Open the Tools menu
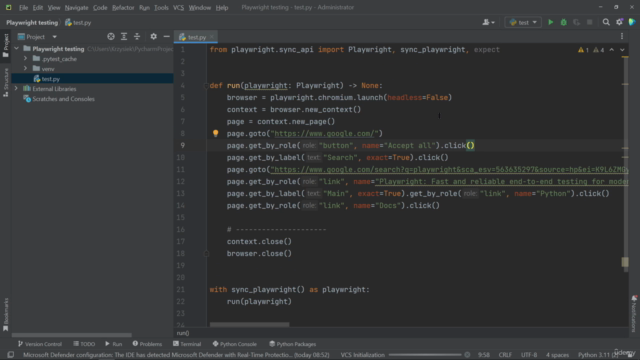Viewport: 640px width, 360px height. (x=161, y=7)
